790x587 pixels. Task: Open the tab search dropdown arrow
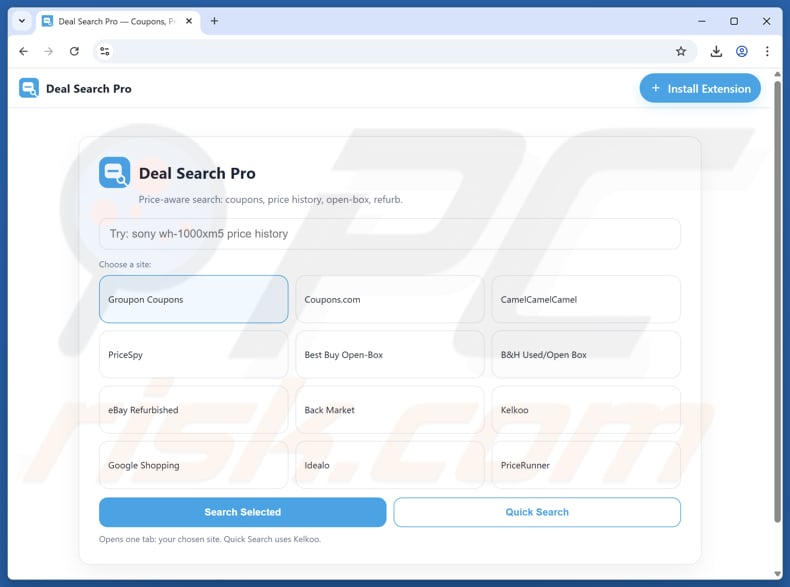click(x=22, y=21)
